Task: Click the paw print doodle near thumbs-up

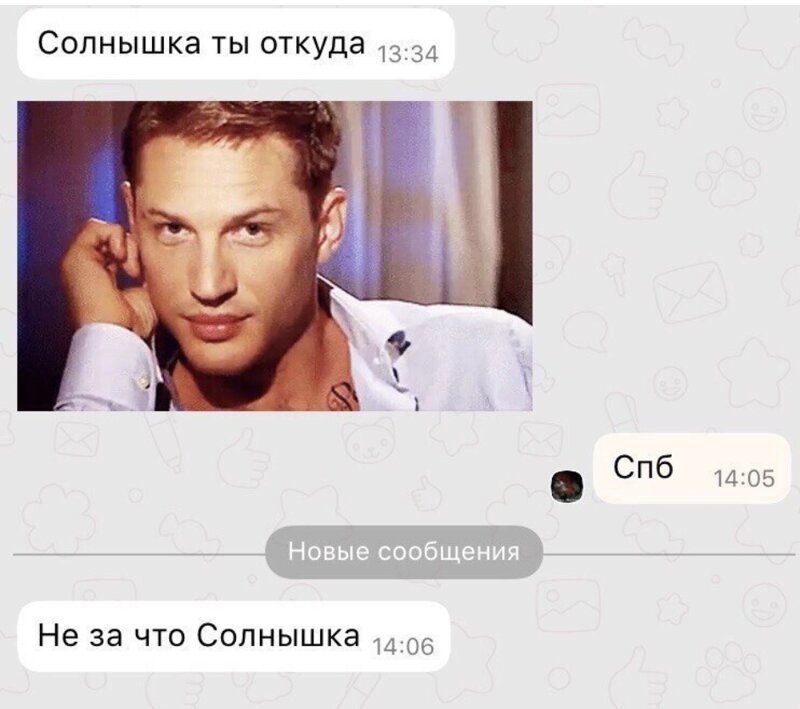Action: tap(729, 177)
